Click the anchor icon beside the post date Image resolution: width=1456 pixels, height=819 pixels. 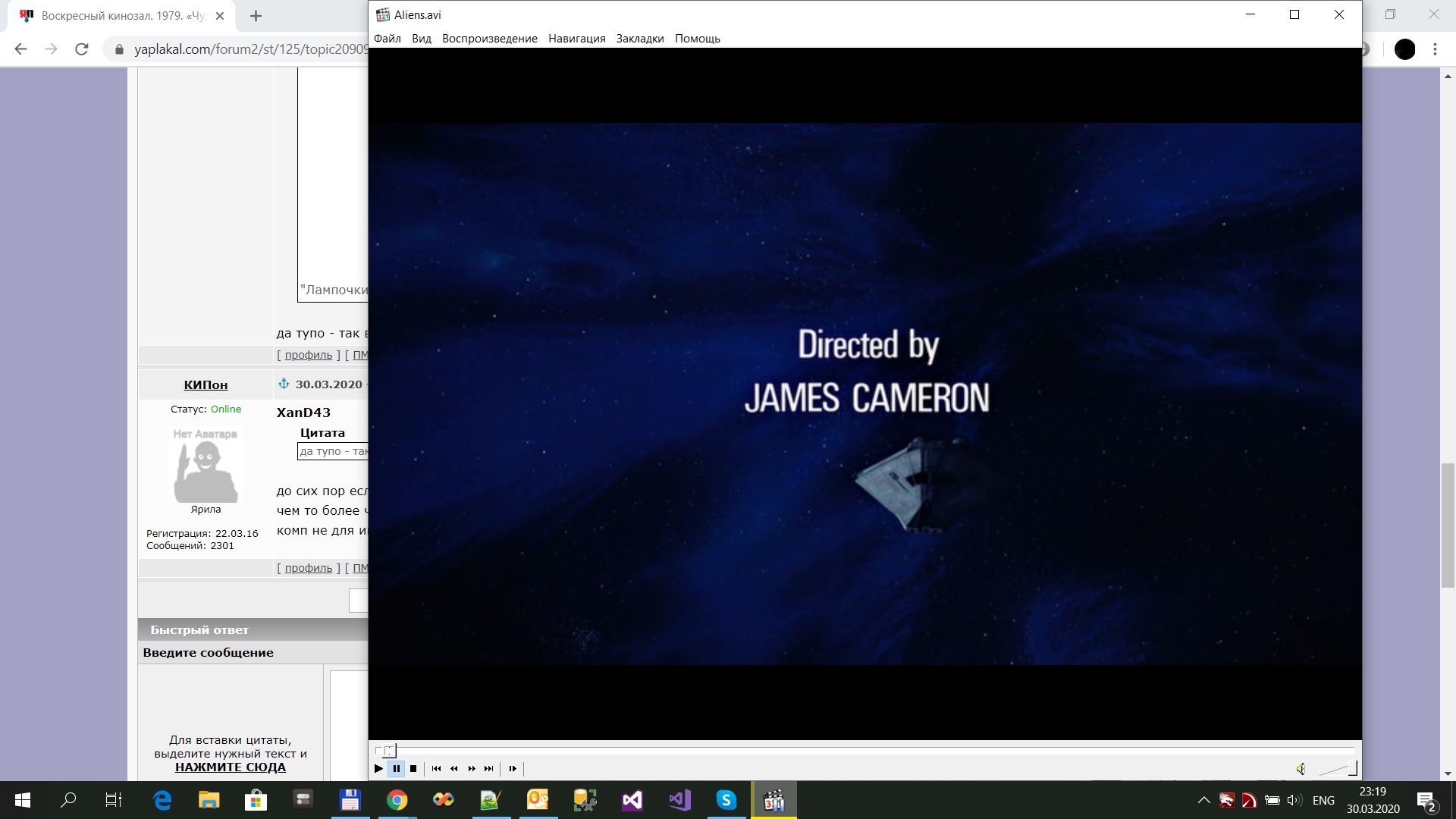[x=284, y=384]
